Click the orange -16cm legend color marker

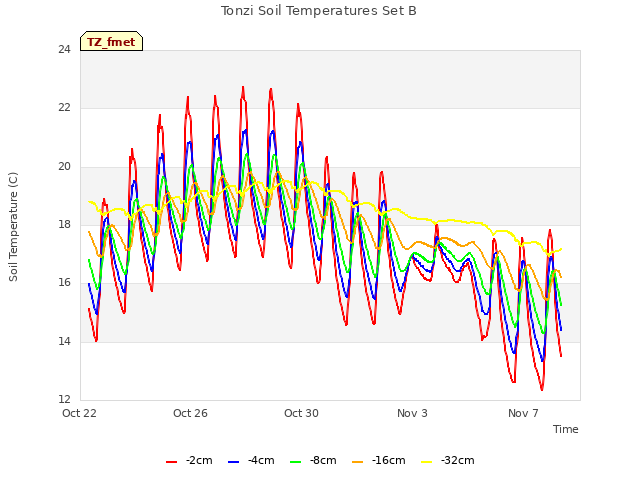point(358,462)
